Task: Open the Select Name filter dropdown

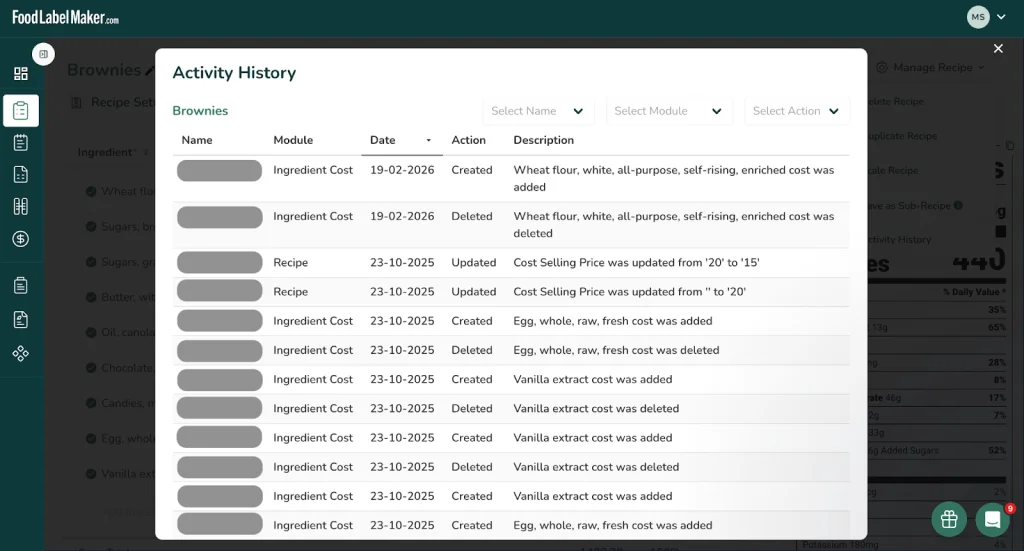Action: pos(538,111)
